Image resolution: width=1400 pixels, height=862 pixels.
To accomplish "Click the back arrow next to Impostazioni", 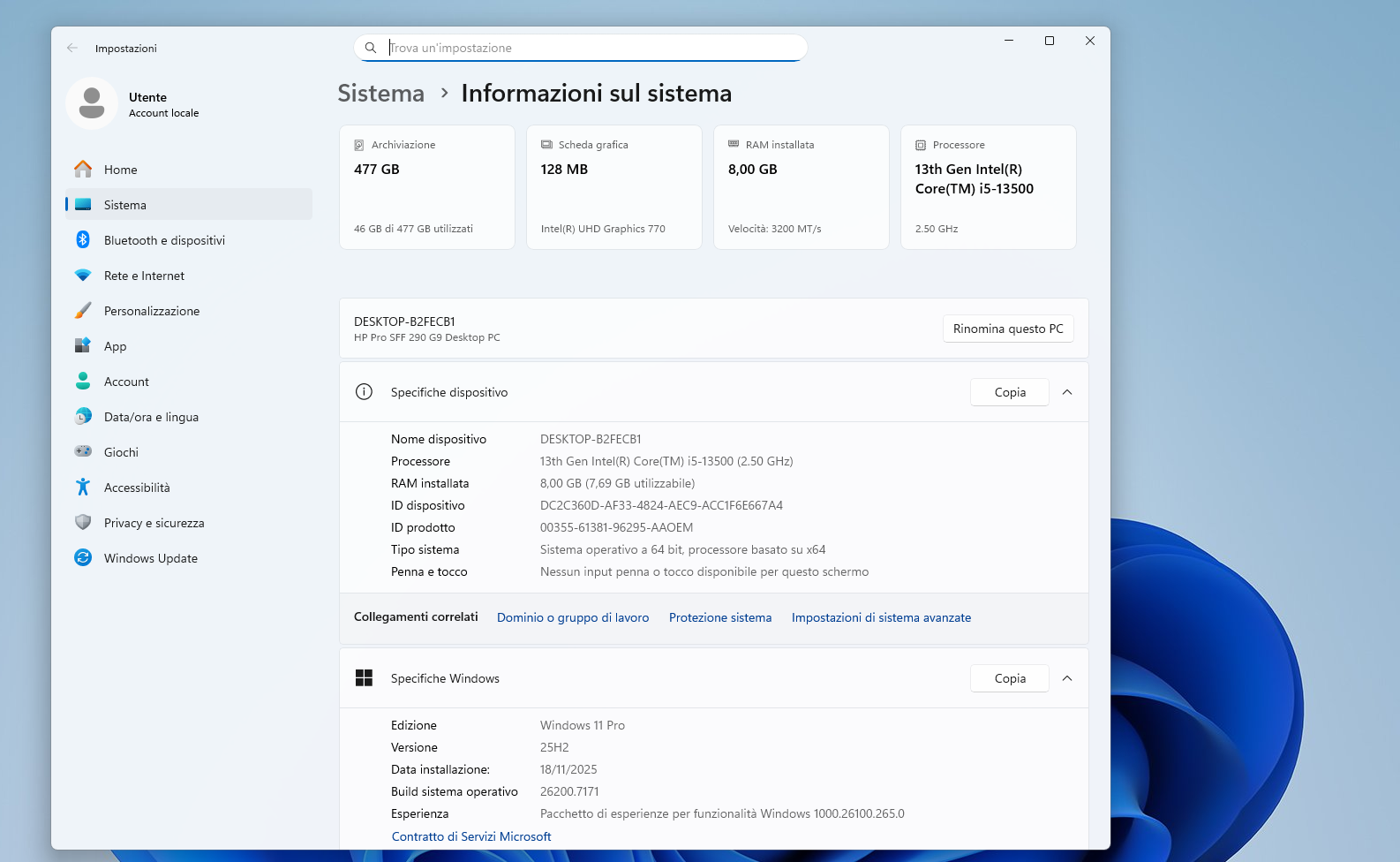I will pos(72,48).
